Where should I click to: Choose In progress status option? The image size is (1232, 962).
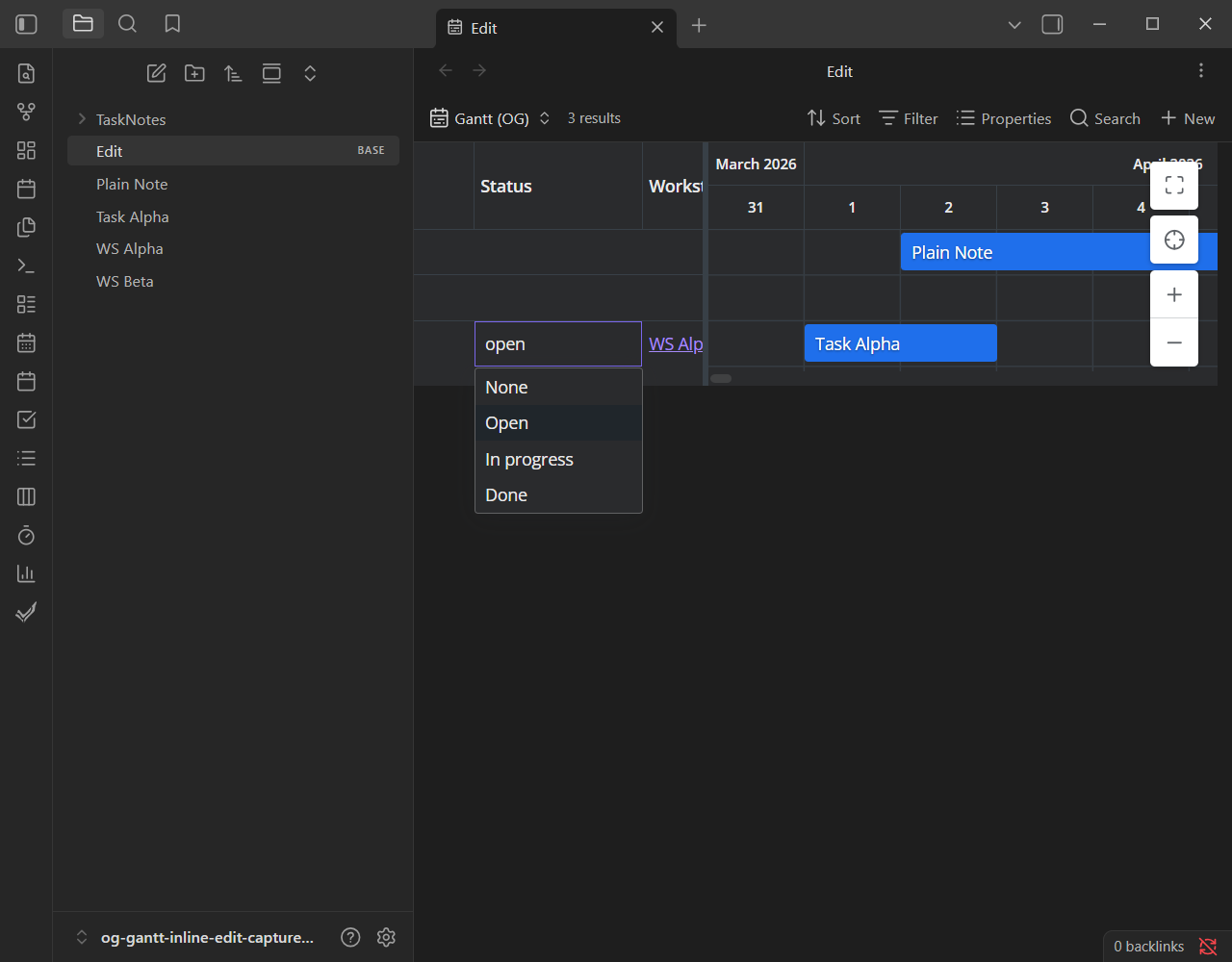[558, 460]
